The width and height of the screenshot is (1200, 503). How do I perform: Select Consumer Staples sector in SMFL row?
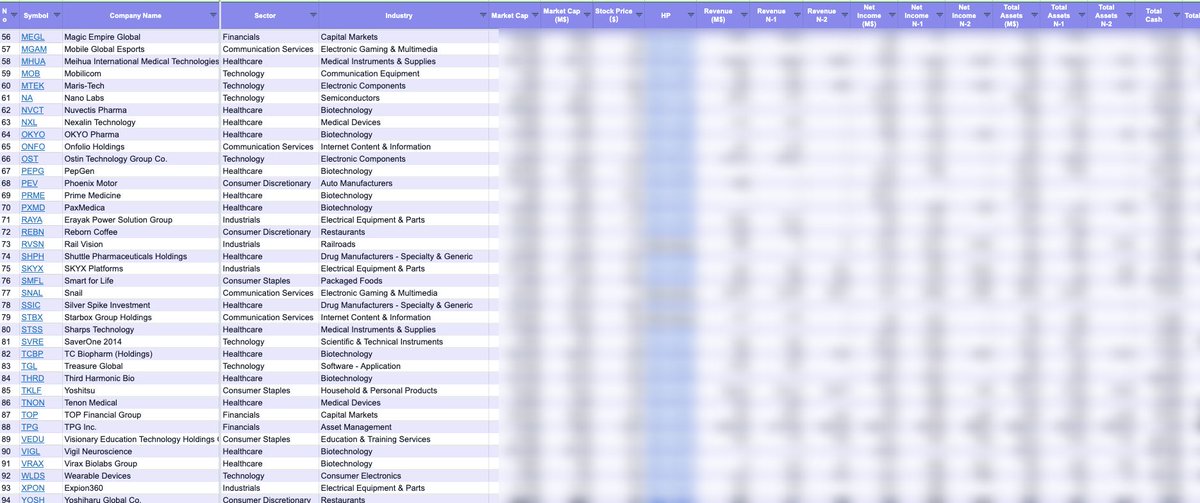tap(268, 281)
